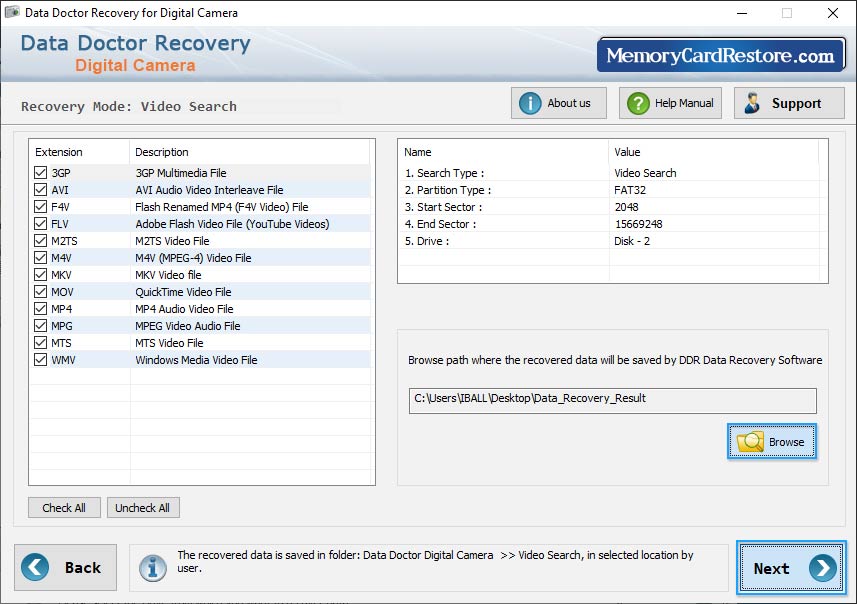Select 'AVI Audio Video Interleave File' row
Viewport: 857px width, 604px height.
(x=209, y=190)
